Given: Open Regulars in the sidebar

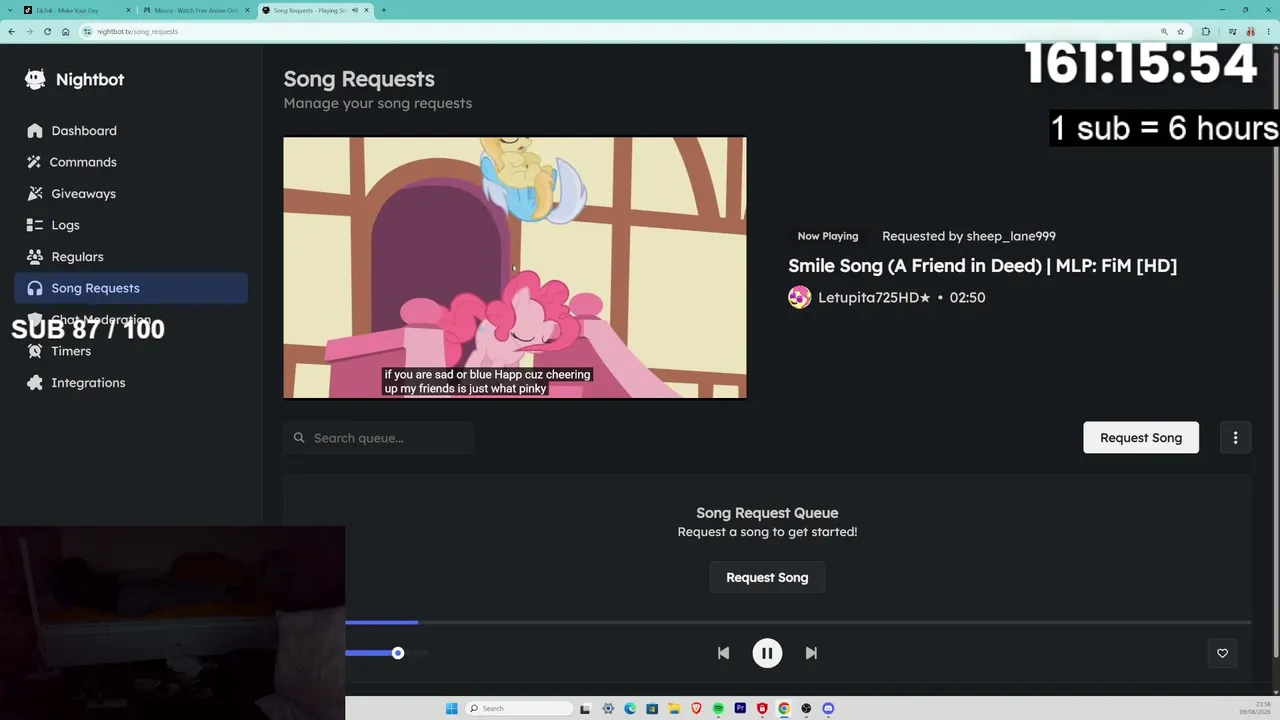Looking at the screenshot, I should pyautogui.click(x=131, y=257).
